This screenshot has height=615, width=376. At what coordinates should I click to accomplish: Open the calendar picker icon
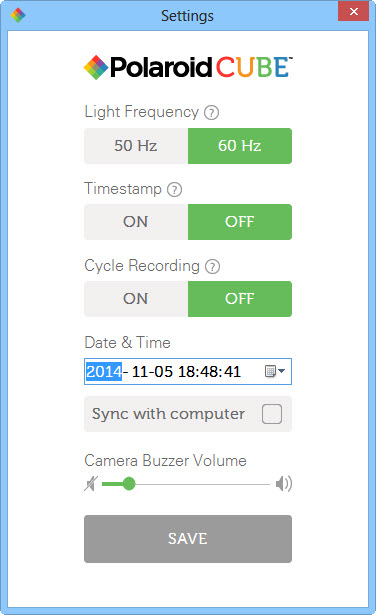point(270,371)
